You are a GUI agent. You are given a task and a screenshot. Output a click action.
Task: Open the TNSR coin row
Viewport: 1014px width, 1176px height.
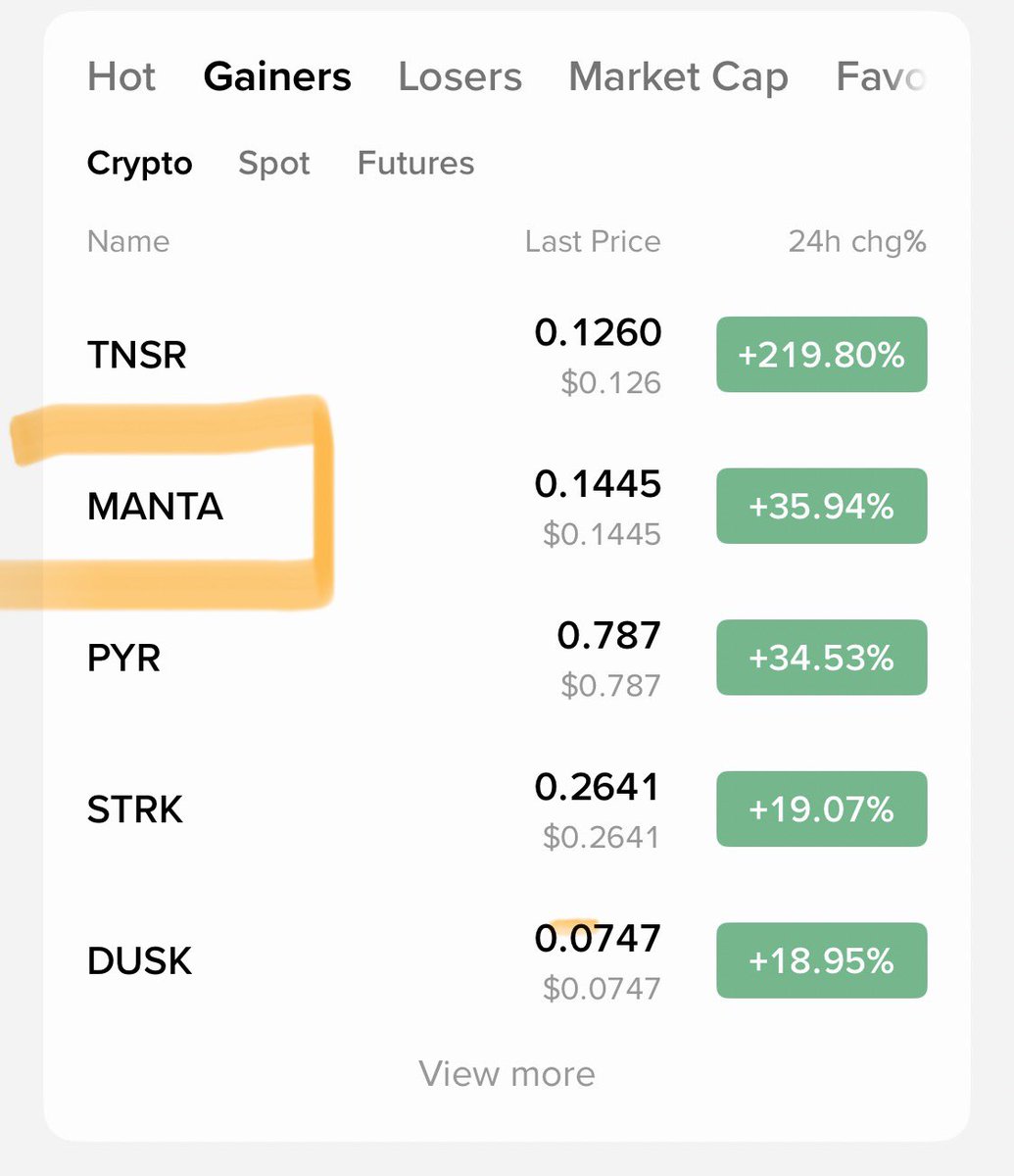[x=507, y=355]
